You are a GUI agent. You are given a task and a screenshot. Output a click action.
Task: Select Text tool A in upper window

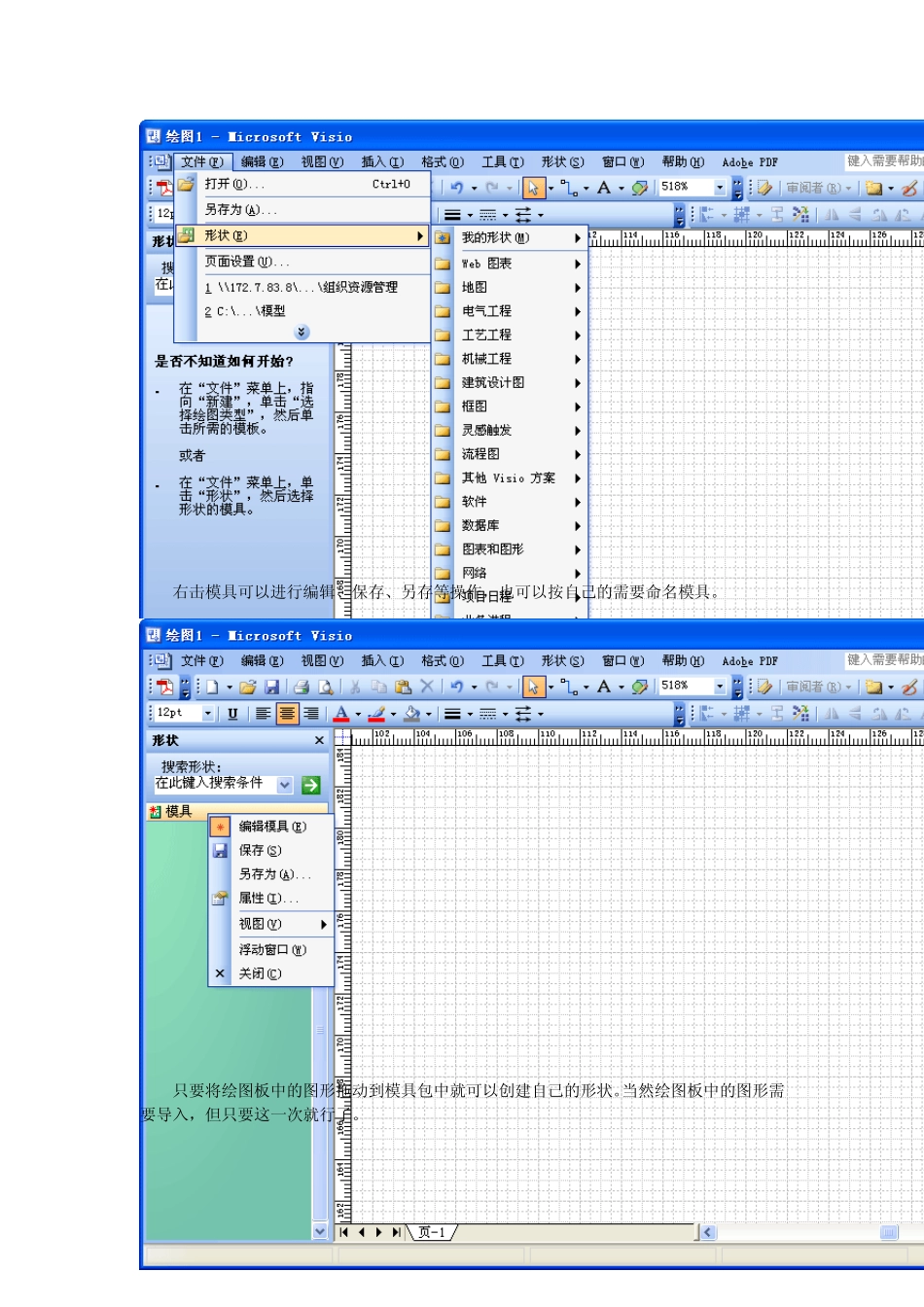604,188
